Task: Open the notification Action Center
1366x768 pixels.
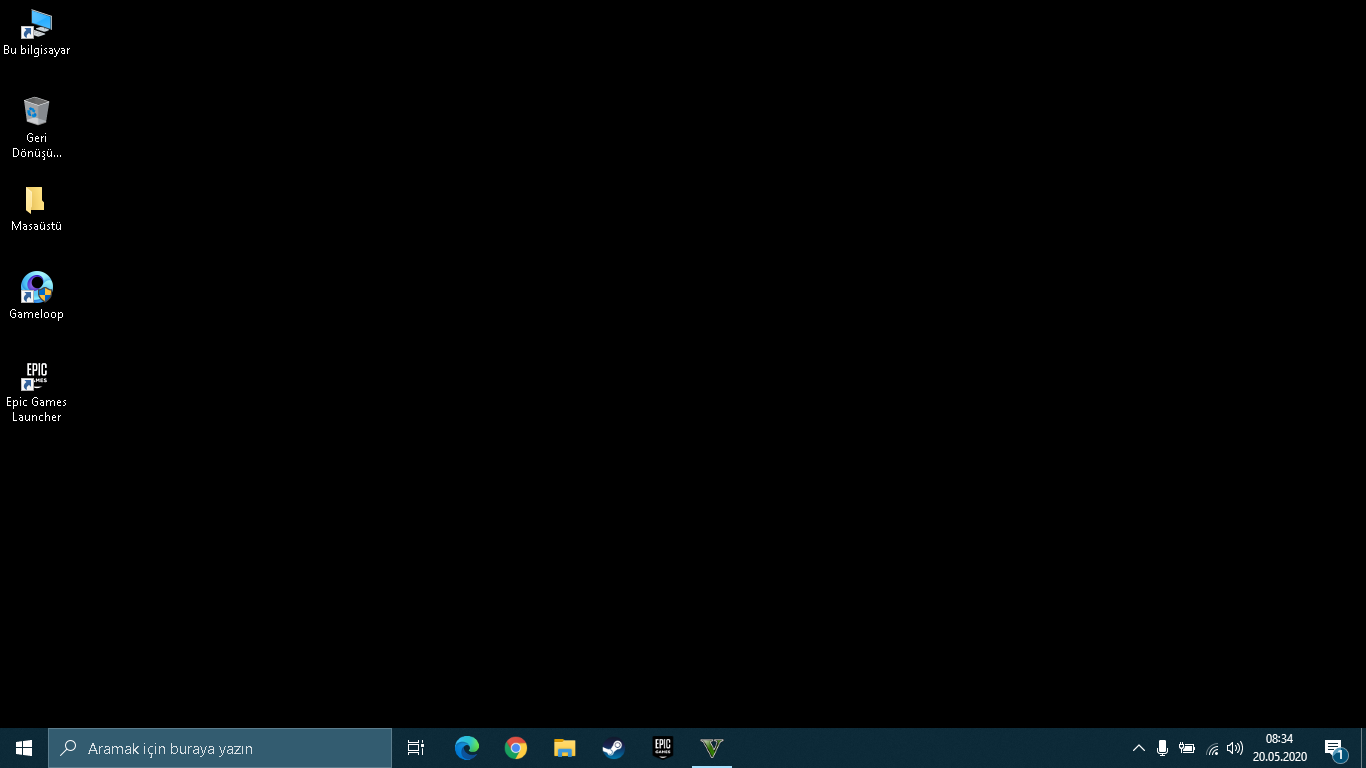Action: (x=1334, y=748)
